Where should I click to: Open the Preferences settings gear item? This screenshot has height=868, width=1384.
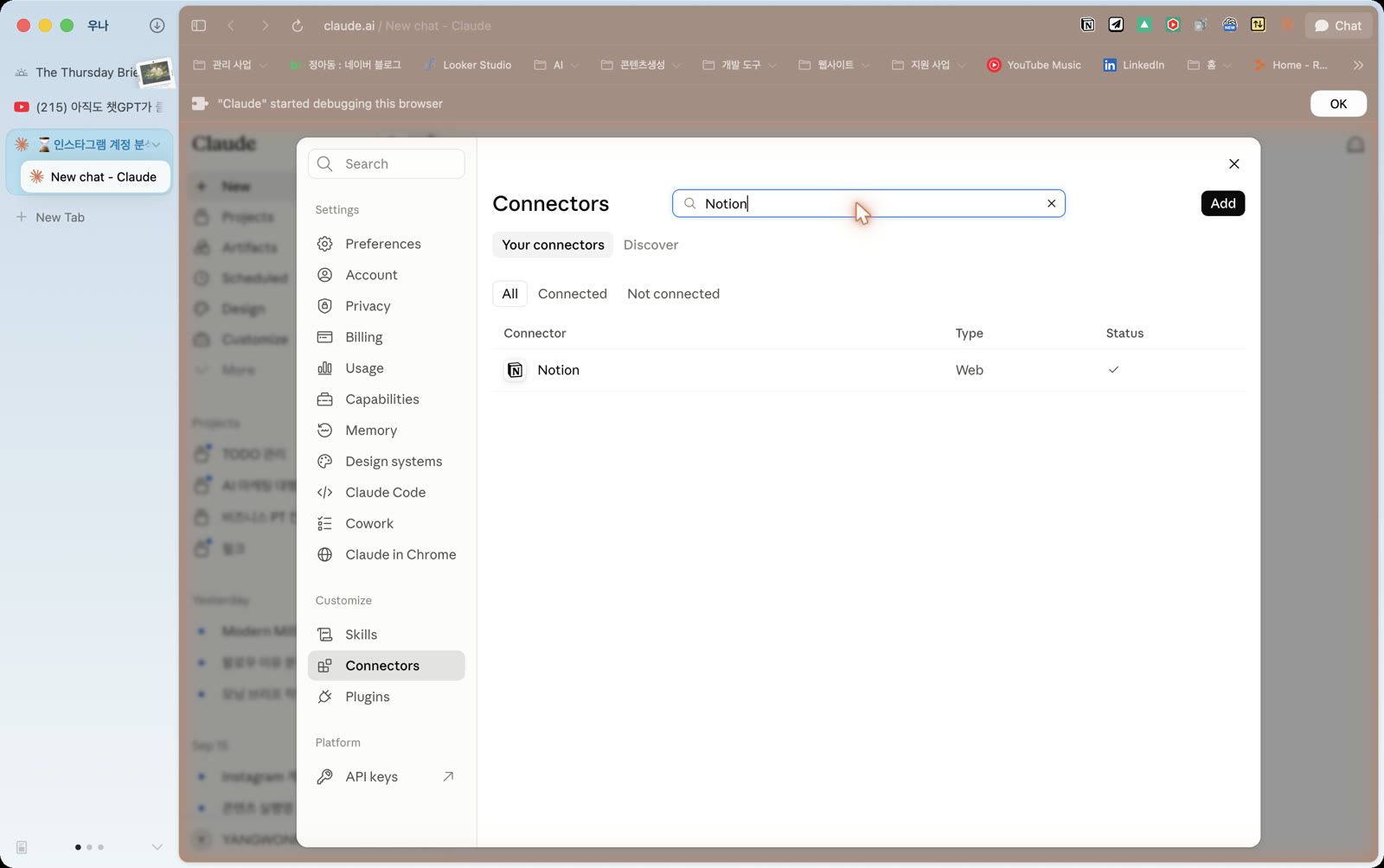(386, 244)
